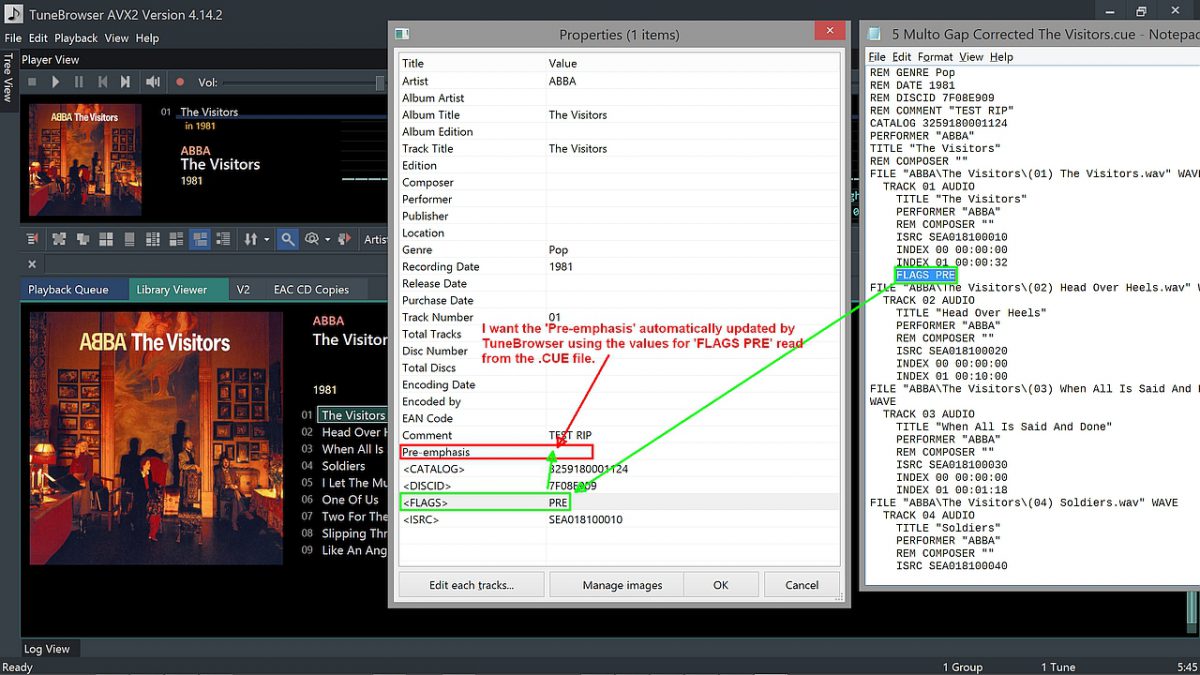Click '1 Group' in the status bar
1200x675 pixels.
click(x=962, y=667)
